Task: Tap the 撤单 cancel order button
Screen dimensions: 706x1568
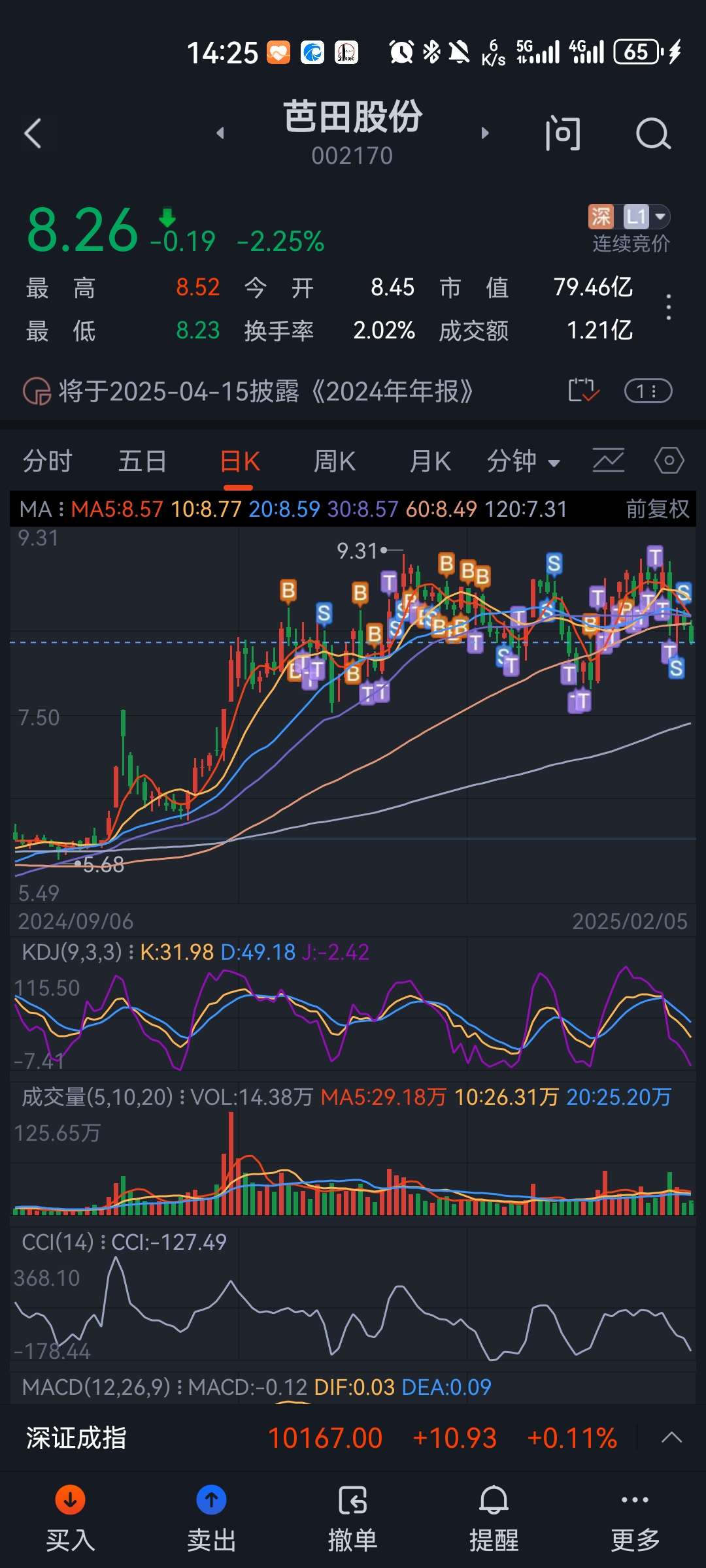Action: pos(353,1518)
